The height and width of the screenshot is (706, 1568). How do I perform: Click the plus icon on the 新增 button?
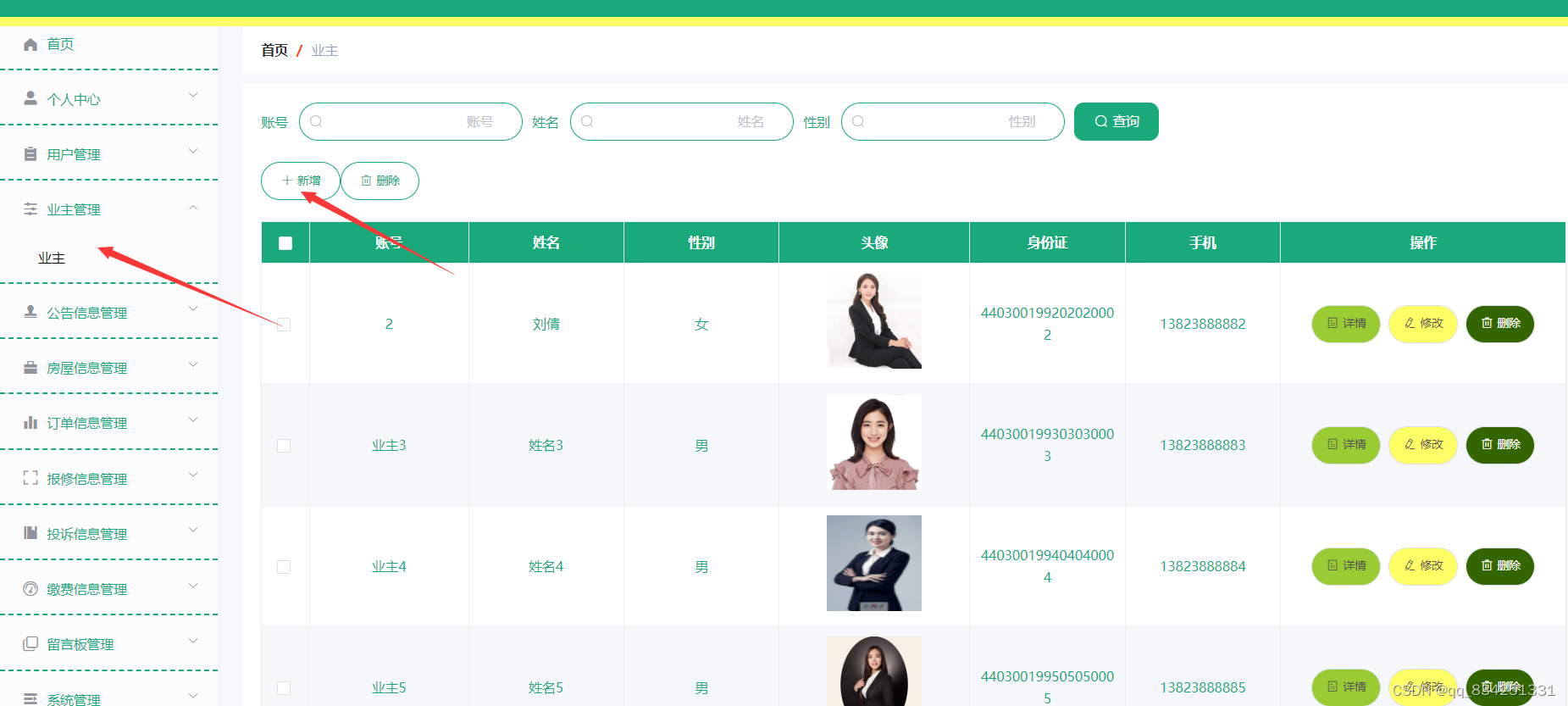coord(287,181)
